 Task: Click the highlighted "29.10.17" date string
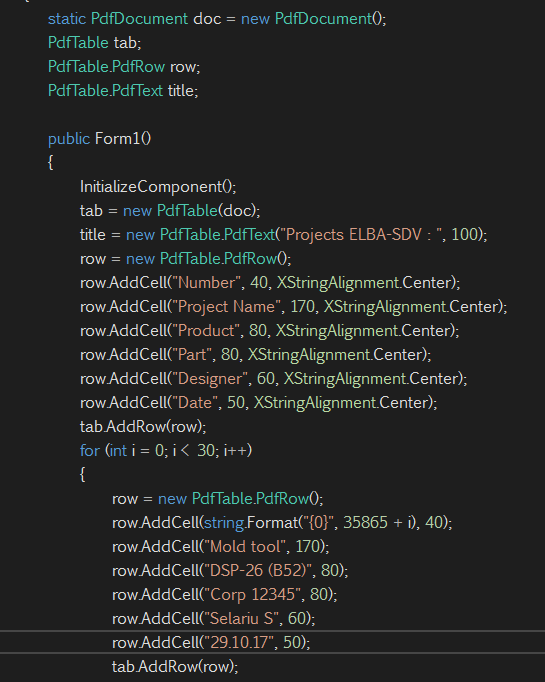point(239,642)
